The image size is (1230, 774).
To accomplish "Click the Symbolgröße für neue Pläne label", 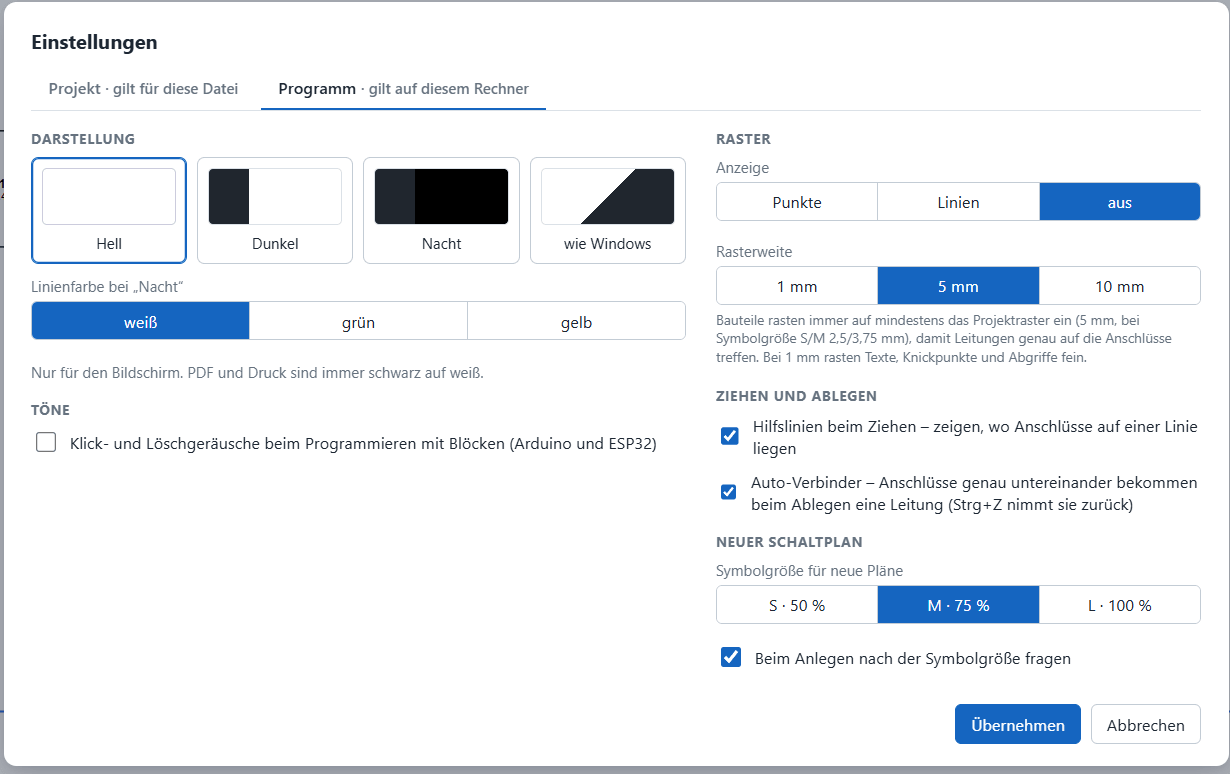I will [810, 571].
